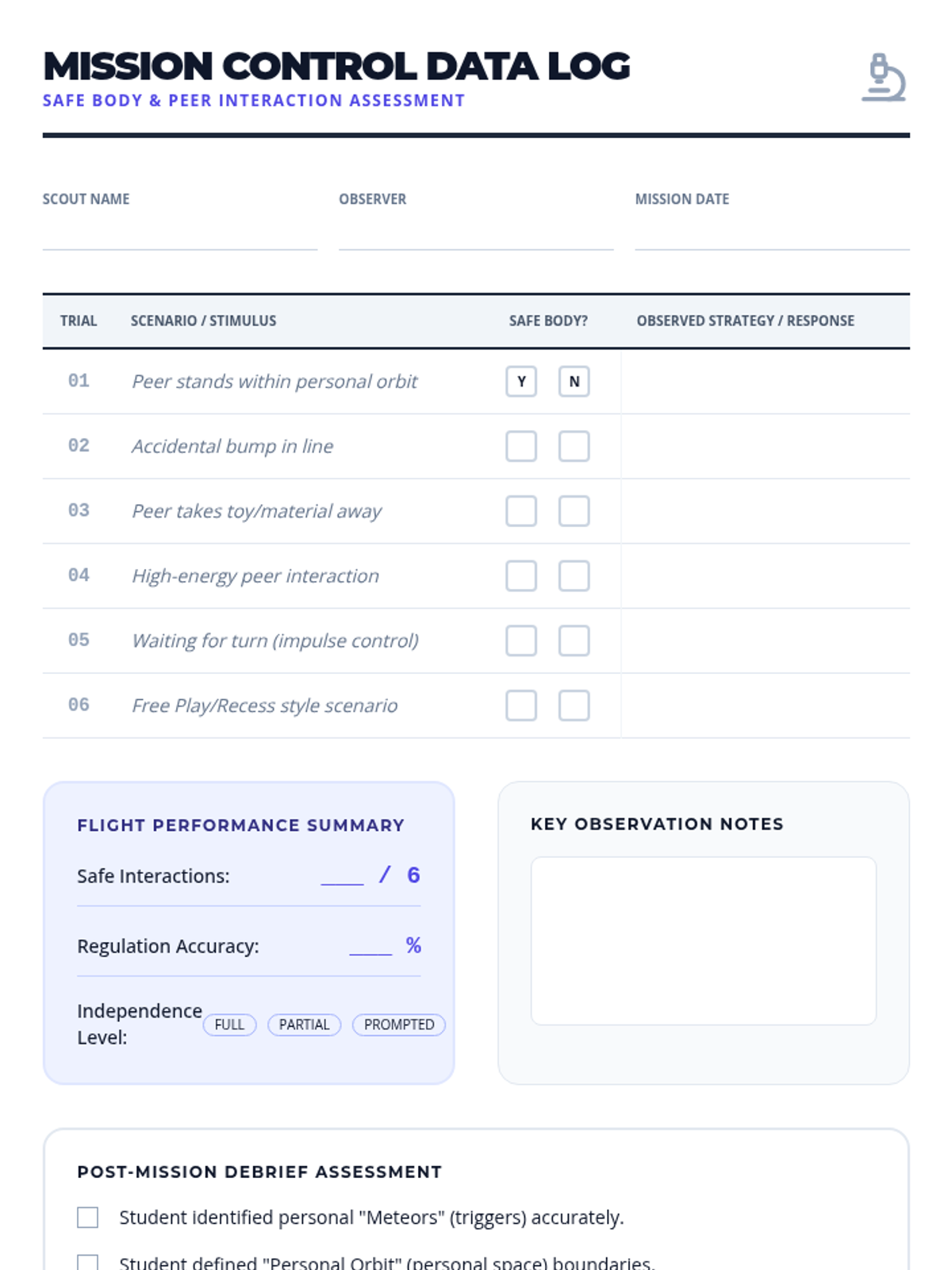The height and width of the screenshot is (1270, 952).
Task: Click the Key Observation Notes text box
Action: (703, 941)
